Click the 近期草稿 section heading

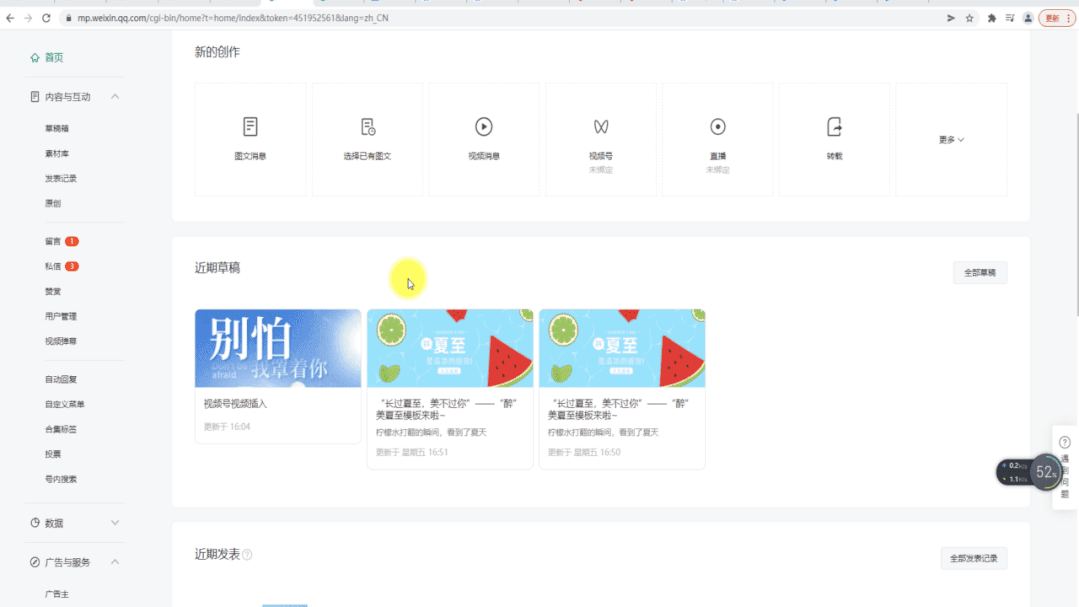coord(217,268)
